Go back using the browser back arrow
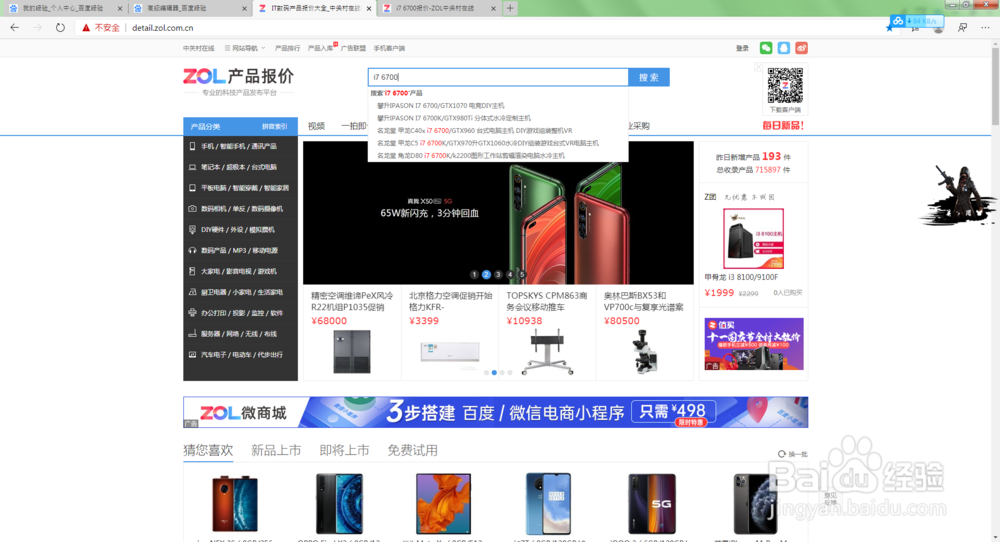This screenshot has height=542, width=1000. 15,27
